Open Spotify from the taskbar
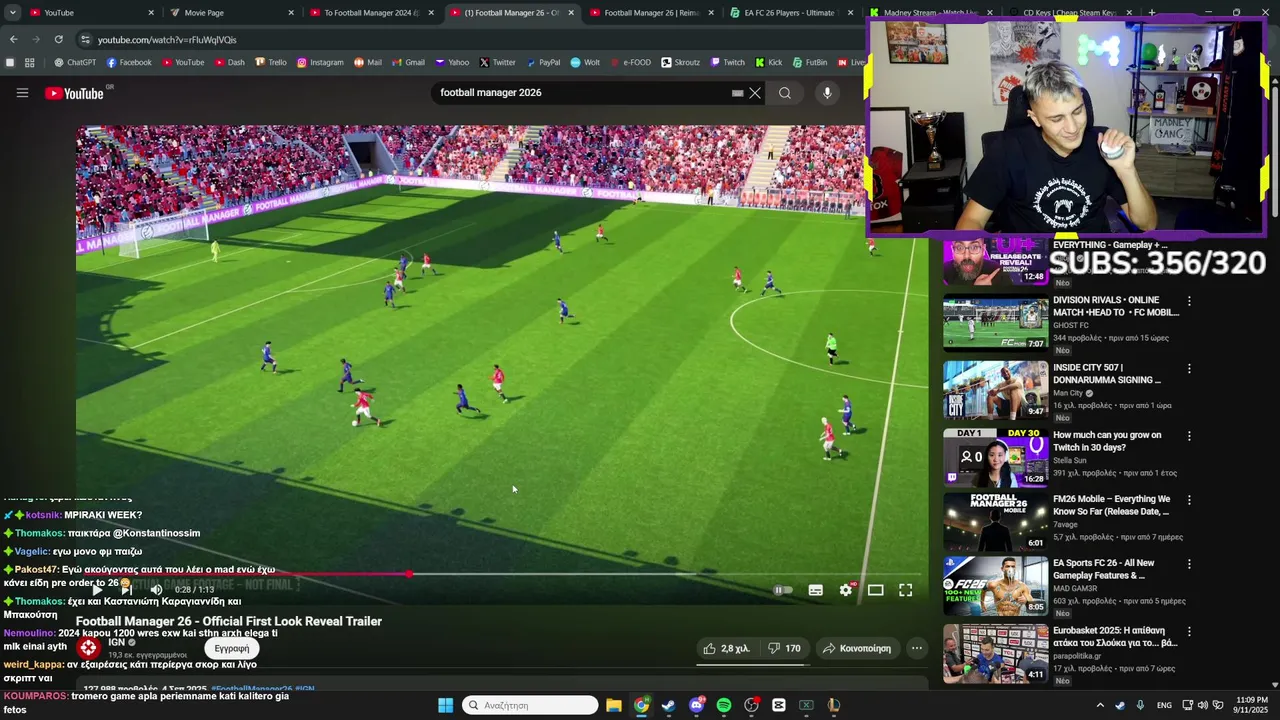 coord(724,705)
